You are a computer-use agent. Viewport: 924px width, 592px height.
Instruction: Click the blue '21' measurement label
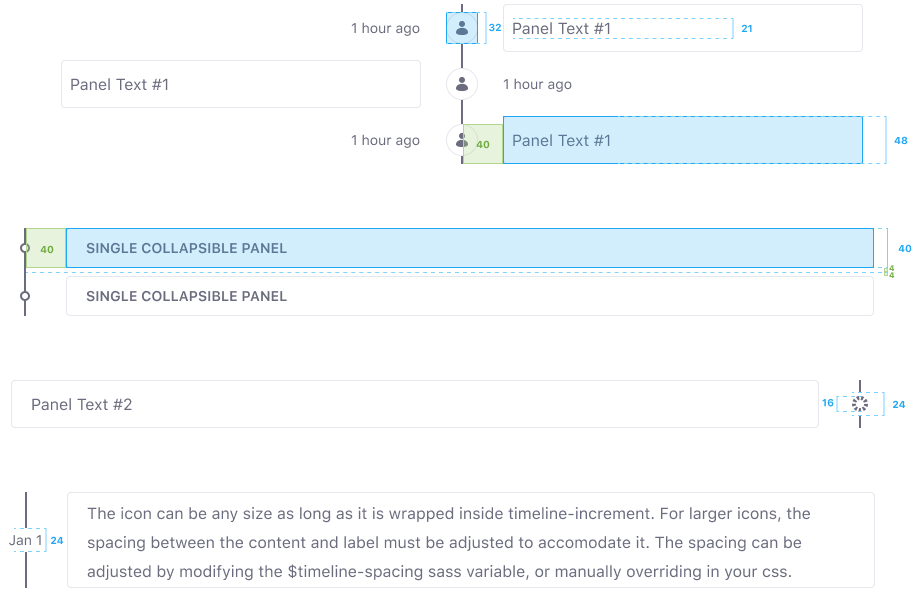pyautogui.click(x=747, y=28)
